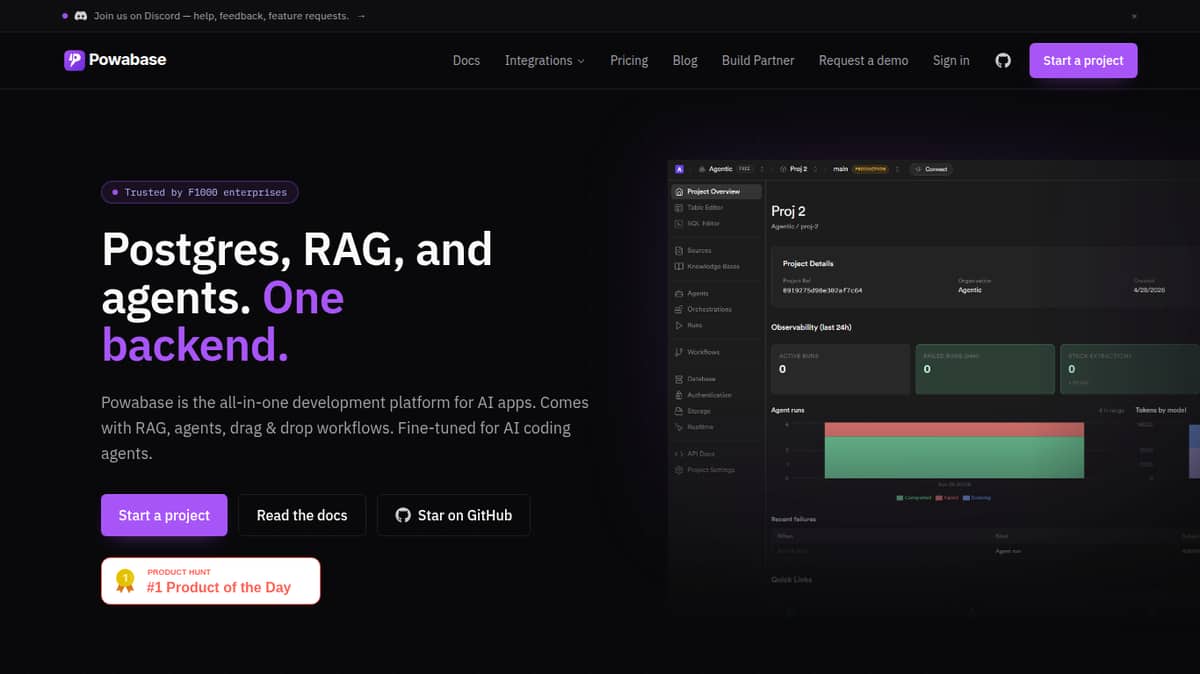Click the Sources icon in dashboard sidebar
1200x674 pixels.
point(679,250)
